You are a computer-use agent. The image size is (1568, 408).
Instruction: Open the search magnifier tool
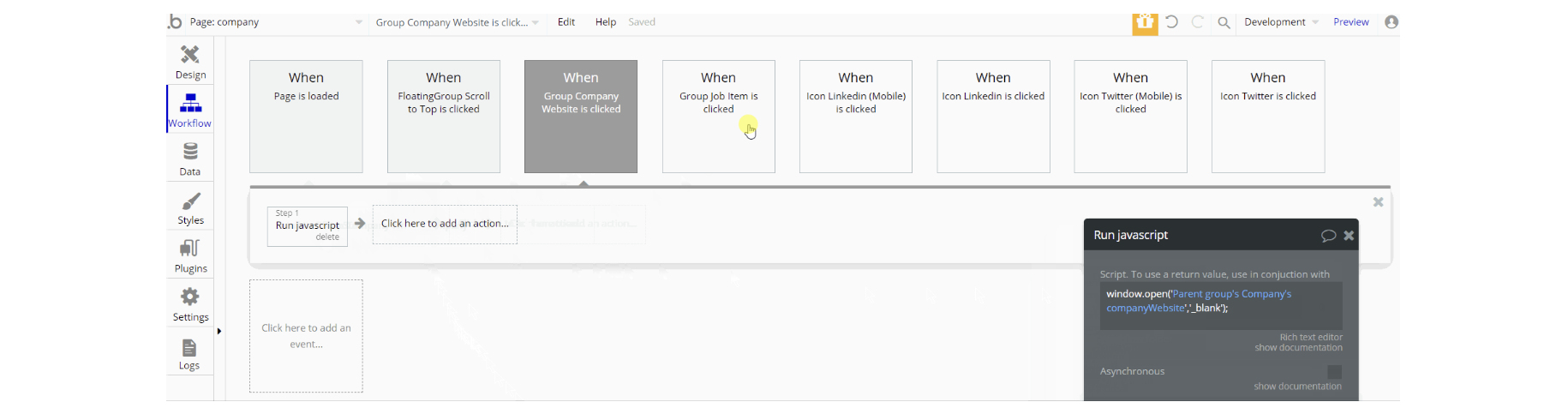click(1224, 23)
